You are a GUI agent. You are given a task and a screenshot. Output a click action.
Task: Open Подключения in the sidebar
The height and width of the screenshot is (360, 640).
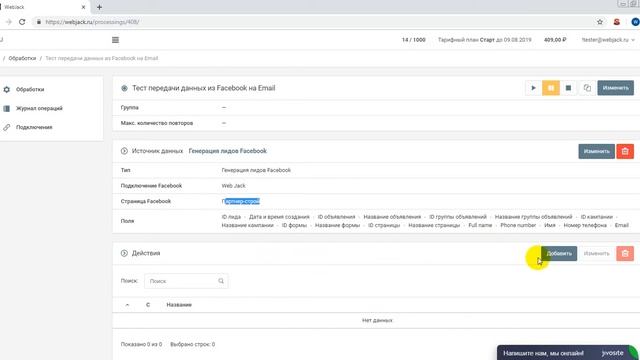pos(34,127)
